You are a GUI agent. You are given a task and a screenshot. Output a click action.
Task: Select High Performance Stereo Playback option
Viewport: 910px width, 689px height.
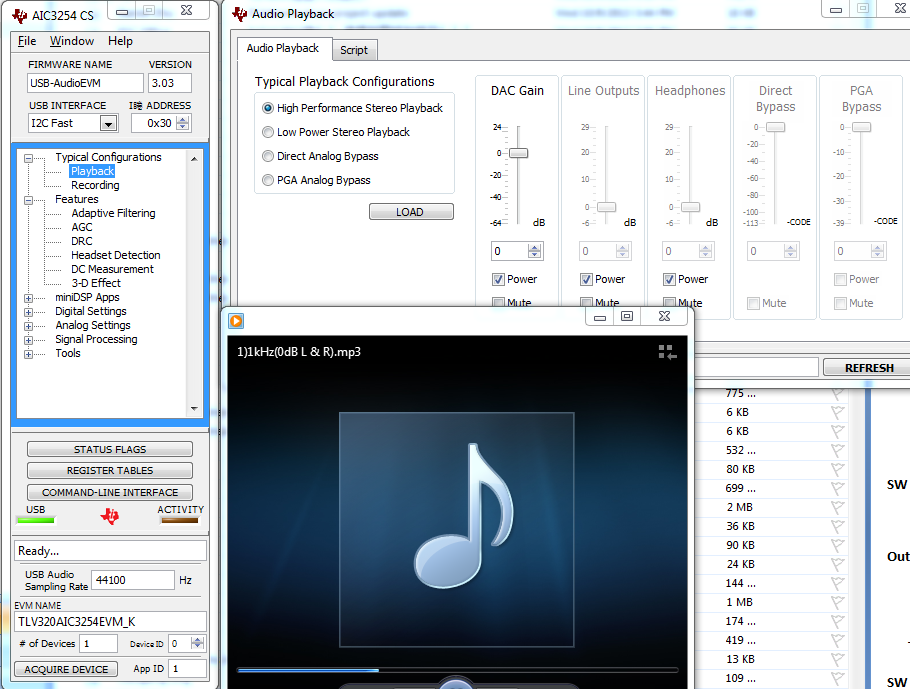pyautogui.click(x=268, y=108)
